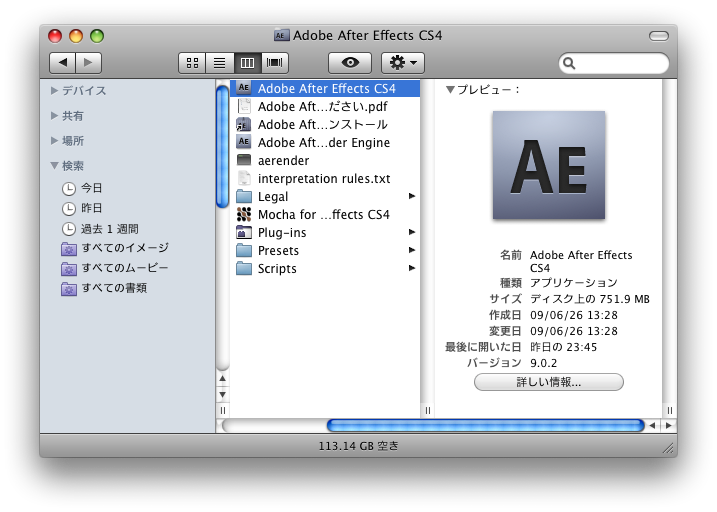Select the Plug-ins folder icon

click(x=244, y=232)
